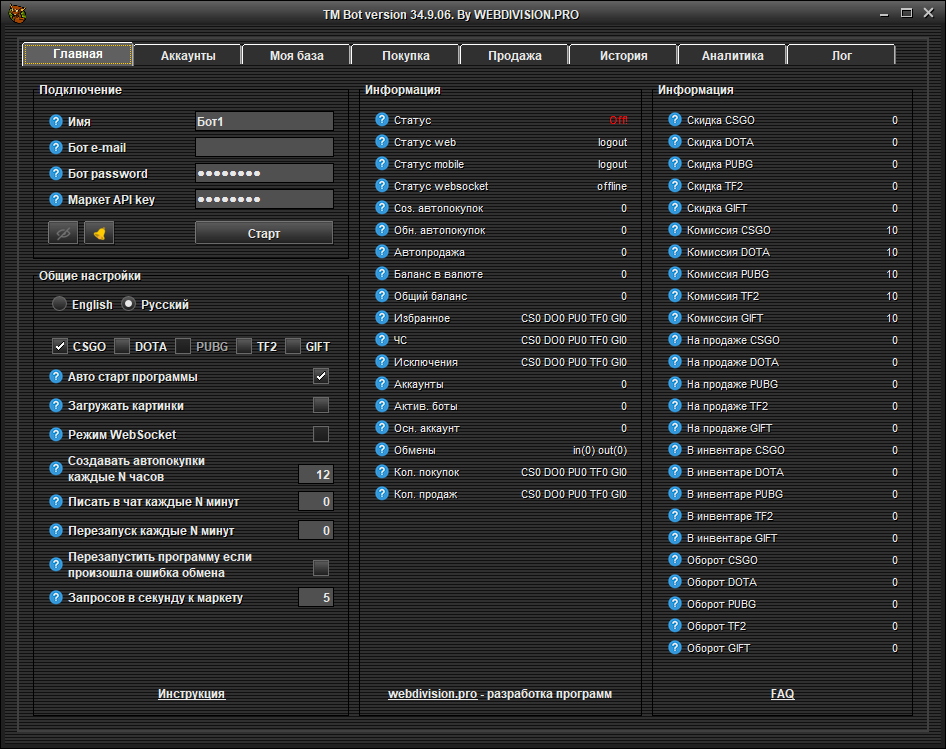946x749 pixels.
Task: Open help tooltip icon for Избранное
Action: coord(381,318)
